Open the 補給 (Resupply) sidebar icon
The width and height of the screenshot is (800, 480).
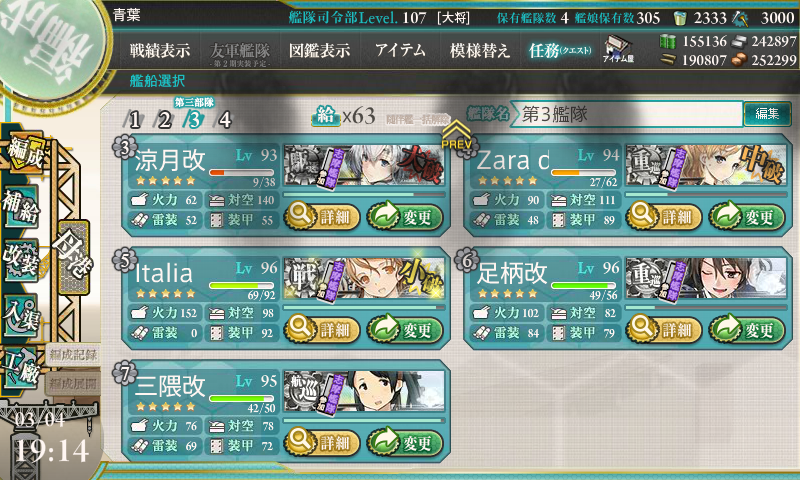(x=21, y=207)
